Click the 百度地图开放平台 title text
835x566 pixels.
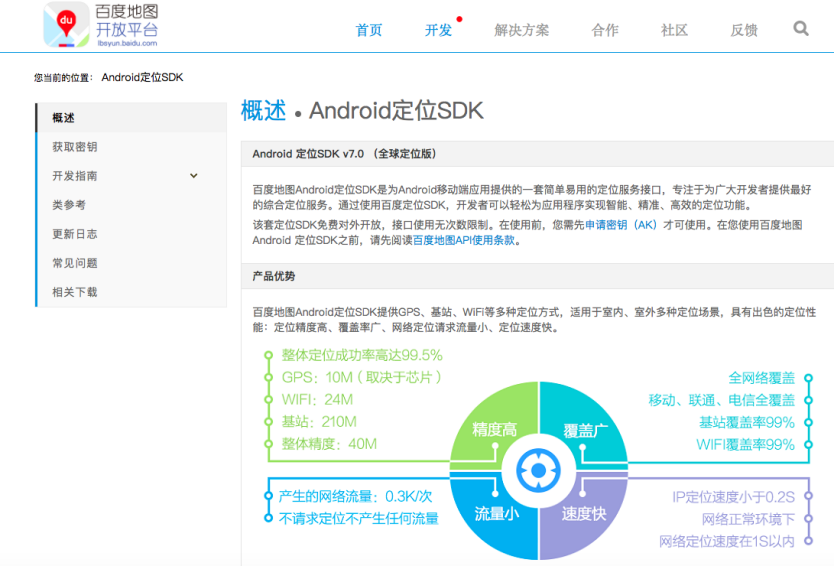click(126, 20)
